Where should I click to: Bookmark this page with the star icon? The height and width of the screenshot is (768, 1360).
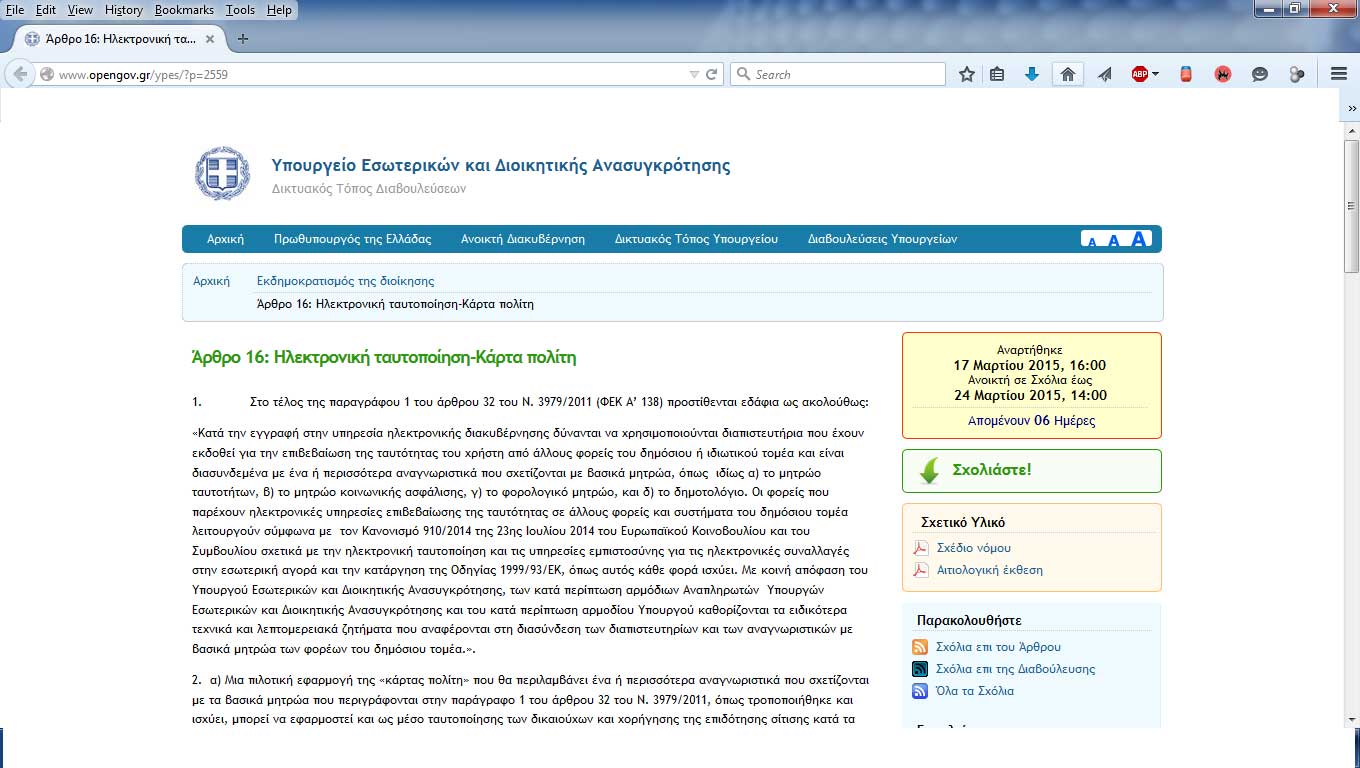(x=967, y=74)
